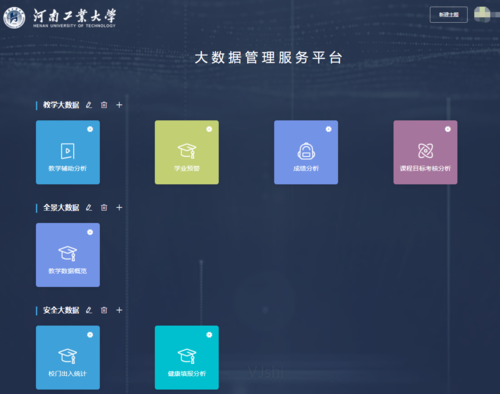Add a card to 教学大数据 section

tap(119, 105)
